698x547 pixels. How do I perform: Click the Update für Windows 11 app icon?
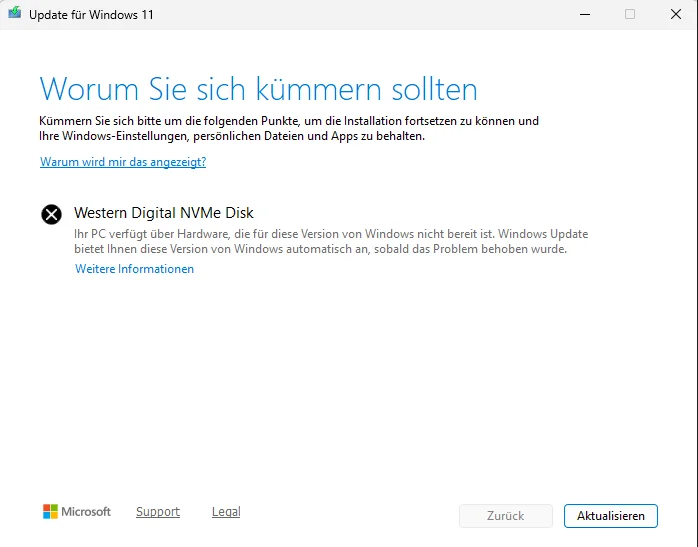pos(14,13)
